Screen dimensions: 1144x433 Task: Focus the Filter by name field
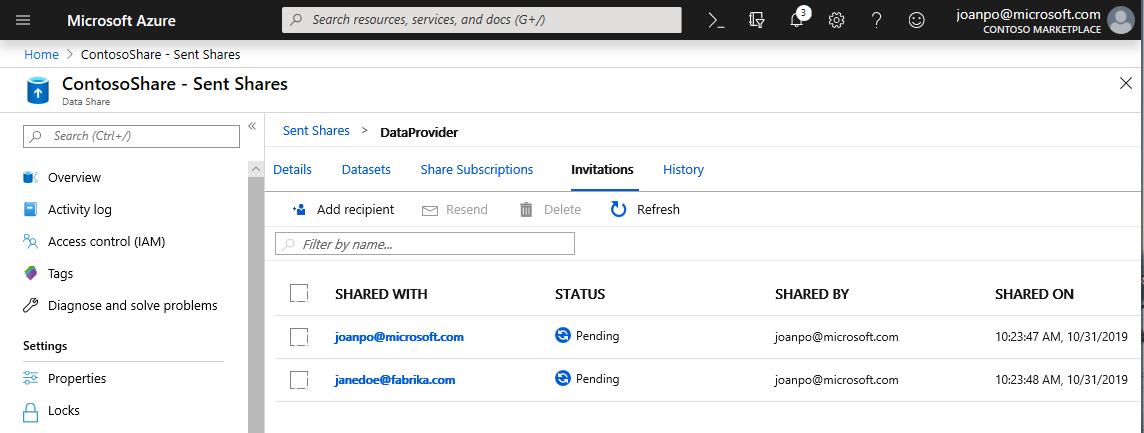(425, 244)
